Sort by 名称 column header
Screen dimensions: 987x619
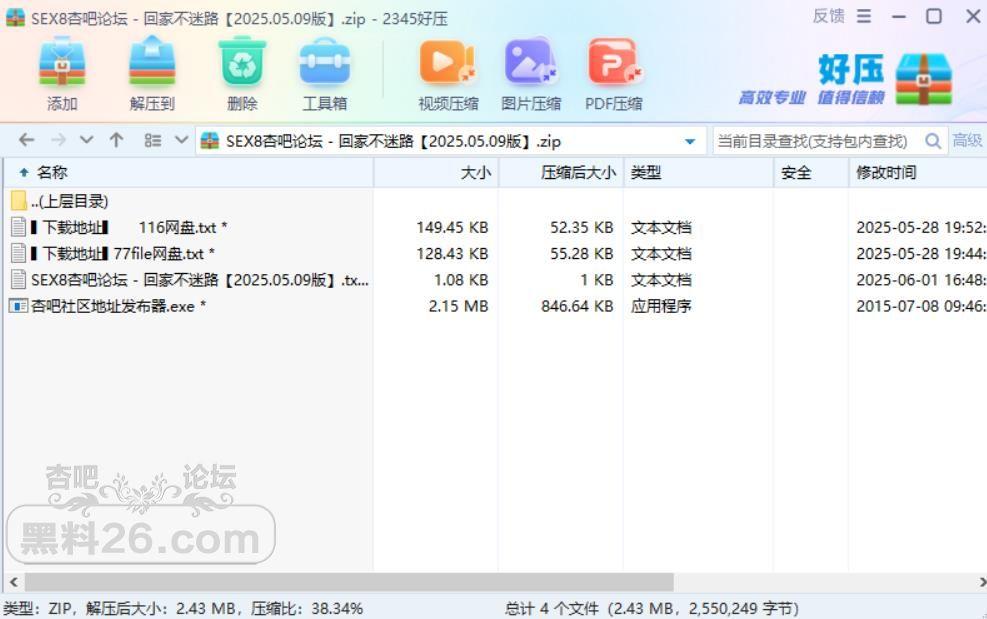click(x=189, y=173)
